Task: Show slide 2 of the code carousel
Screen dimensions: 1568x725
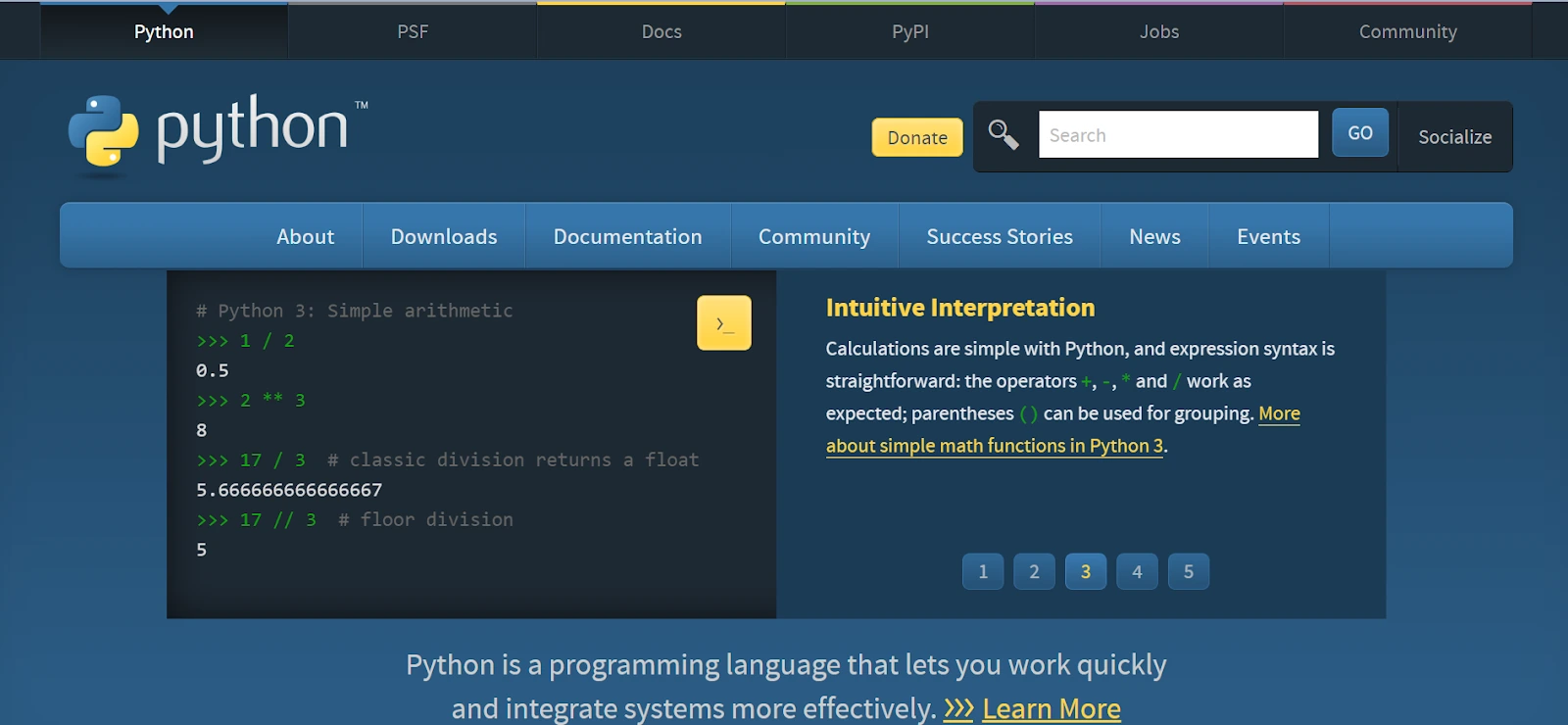Action: point(1034,571)
